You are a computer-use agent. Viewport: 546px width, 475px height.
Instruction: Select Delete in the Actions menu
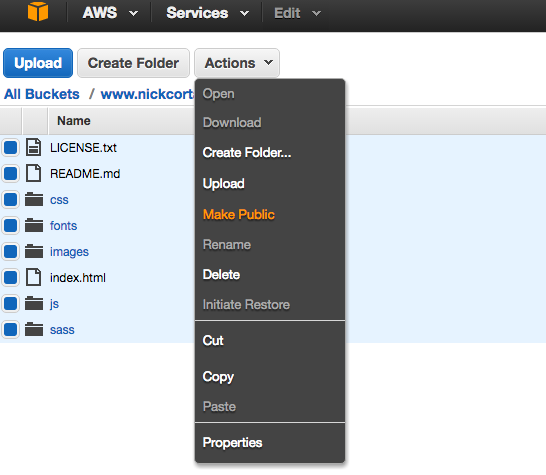221,275
